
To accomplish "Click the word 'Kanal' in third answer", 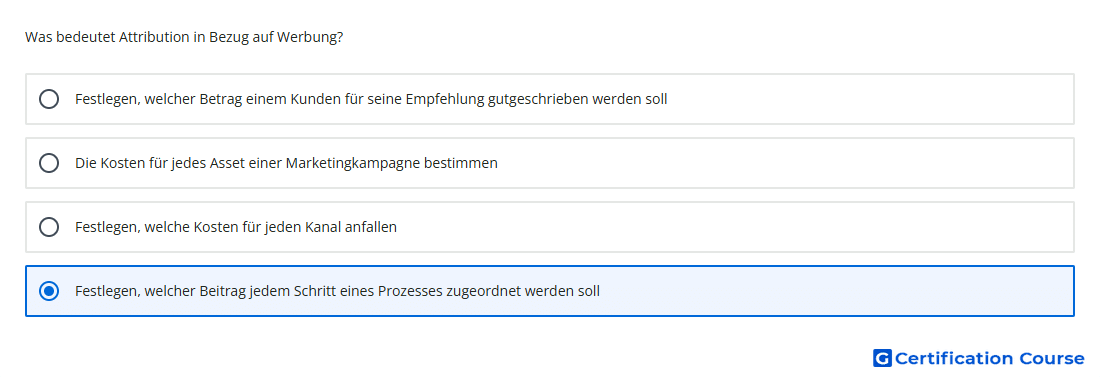I will pyautogui.click(x=323, y=227).
